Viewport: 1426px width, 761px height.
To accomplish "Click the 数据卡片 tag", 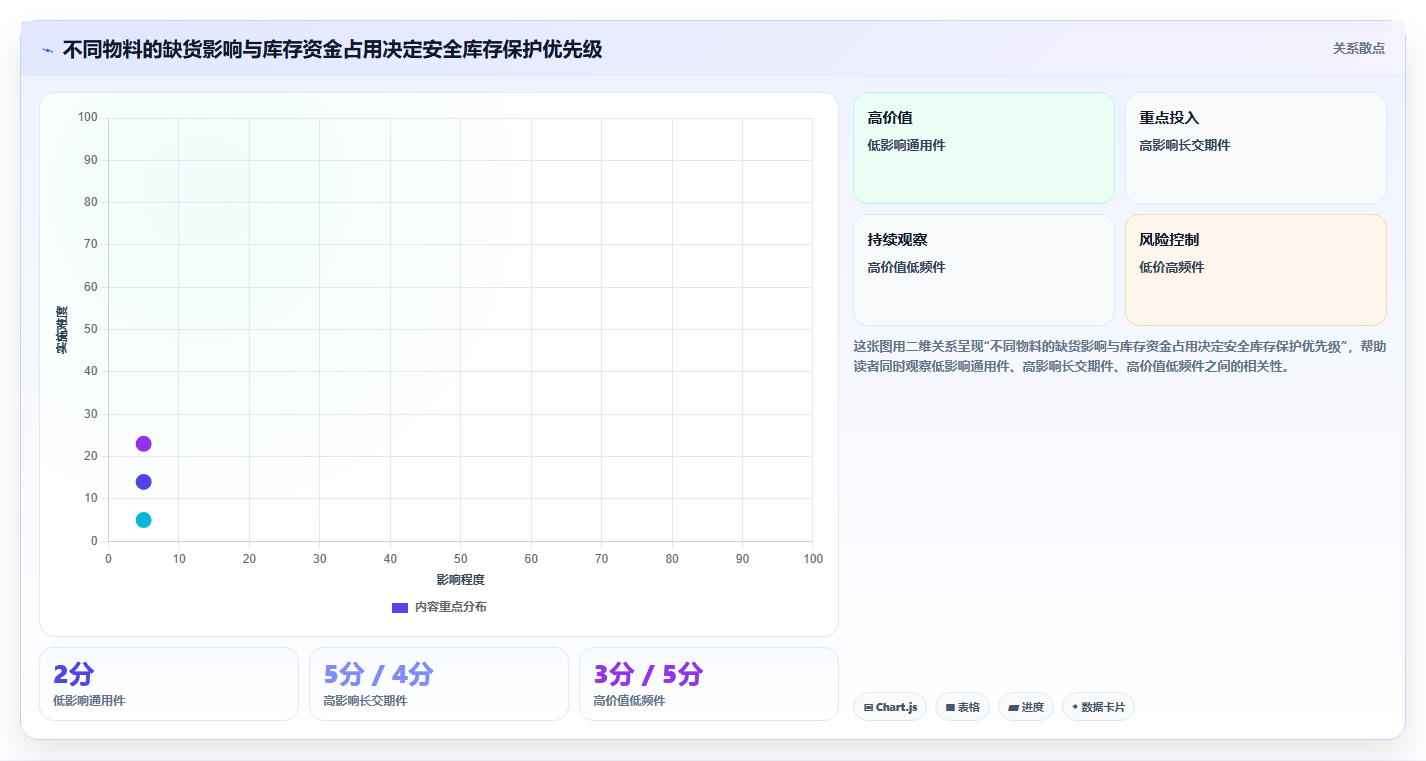I will click(x=1098, y=707).
